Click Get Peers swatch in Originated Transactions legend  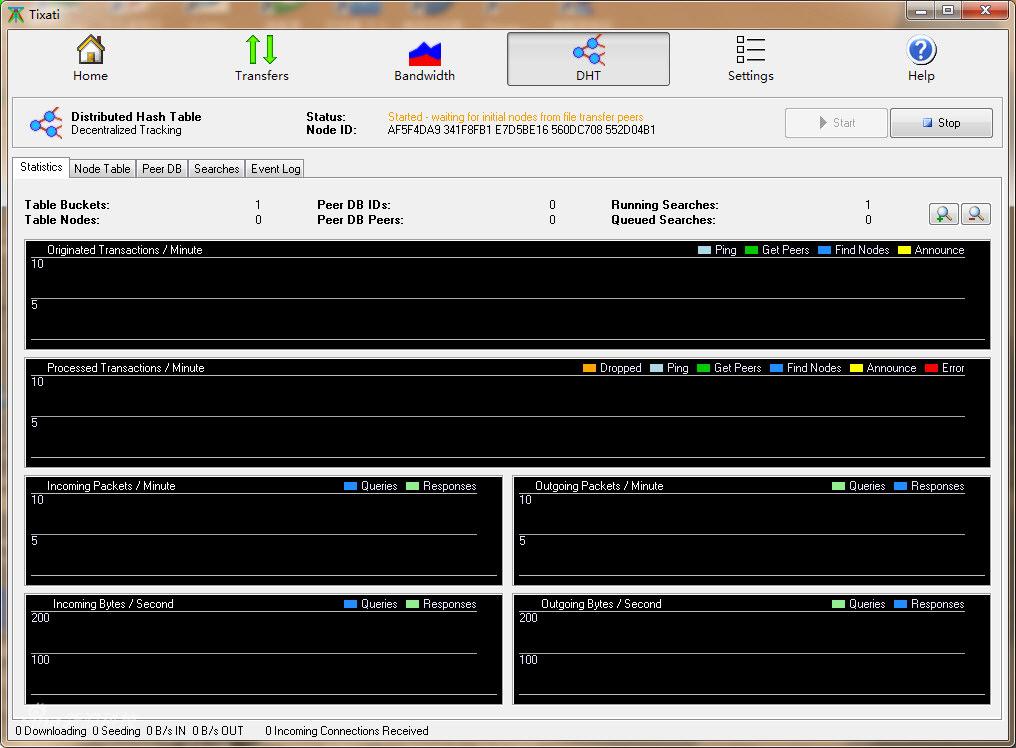click(752, 250)
